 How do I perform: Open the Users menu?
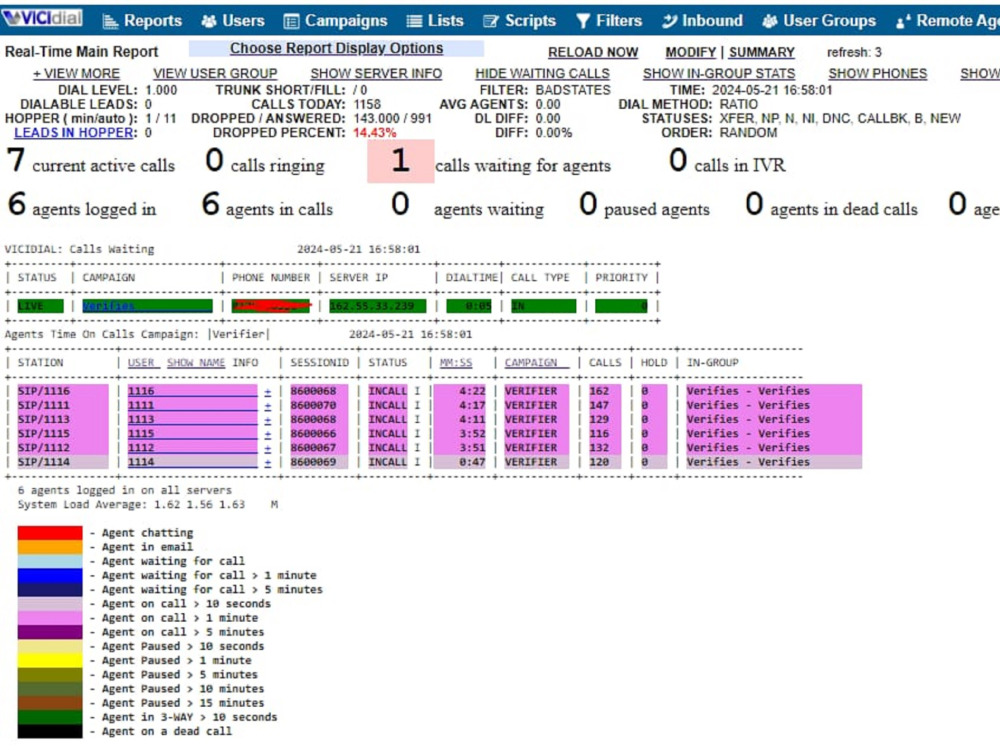(243, 21)
